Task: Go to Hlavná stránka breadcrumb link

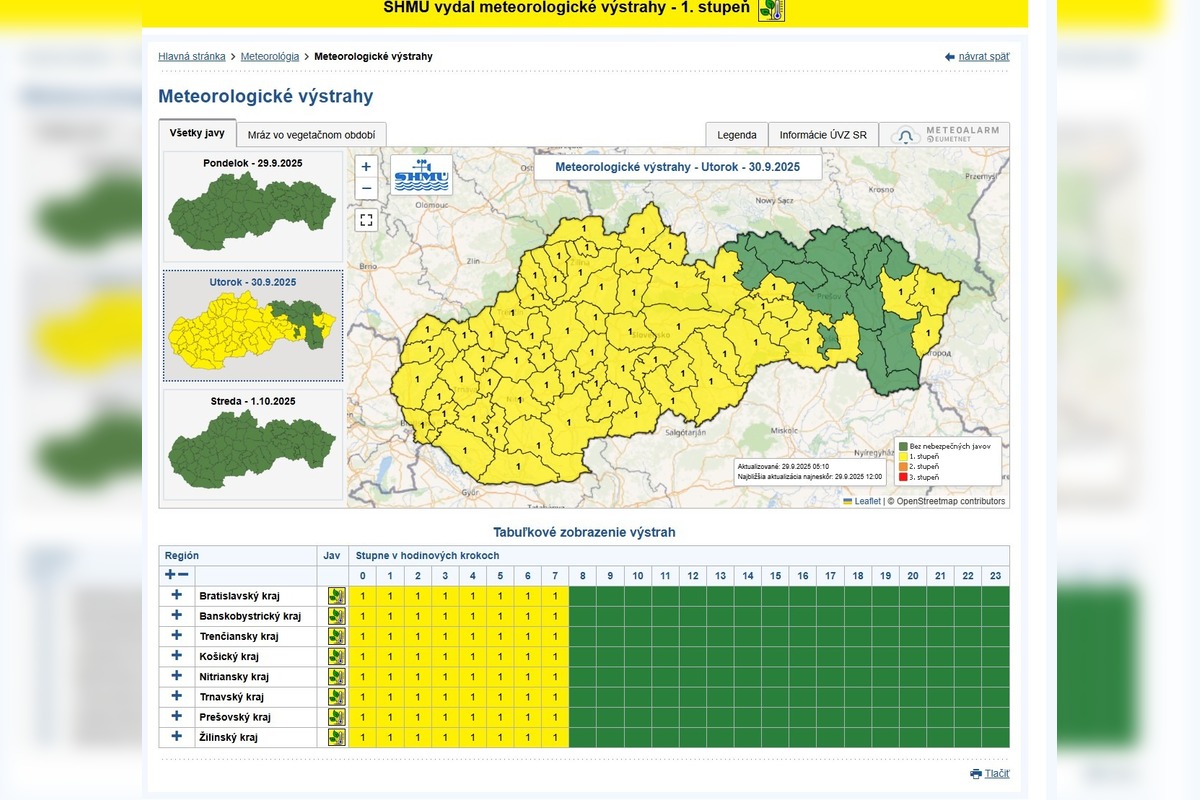Action: click(x=192, y=57)
